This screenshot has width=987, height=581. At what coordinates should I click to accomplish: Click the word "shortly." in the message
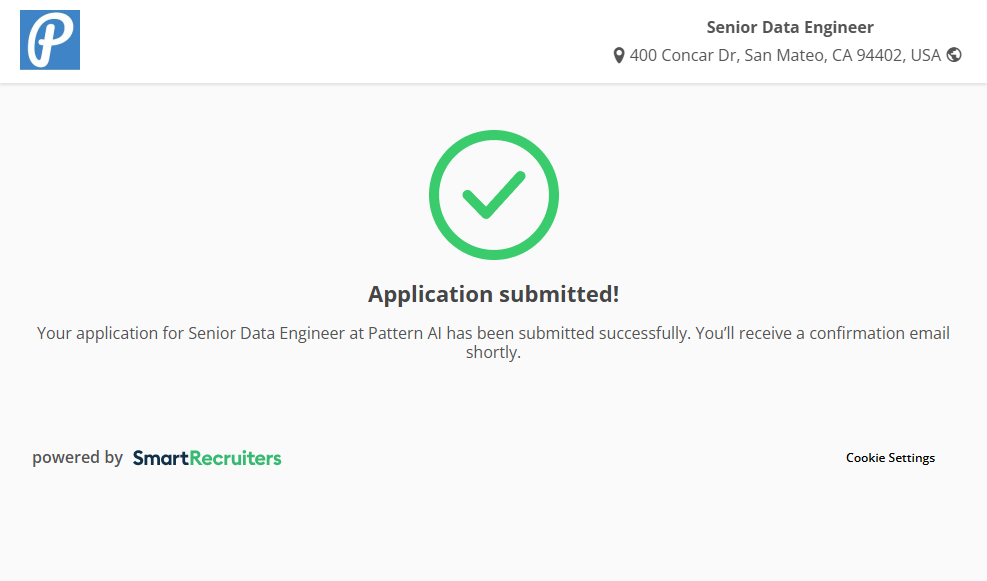coord(493,352)
